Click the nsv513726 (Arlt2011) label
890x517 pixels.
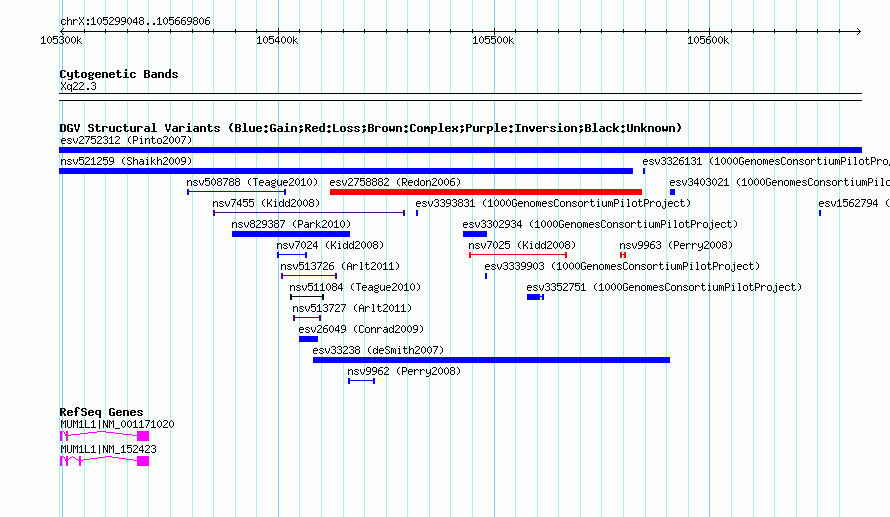coord(340,266)
